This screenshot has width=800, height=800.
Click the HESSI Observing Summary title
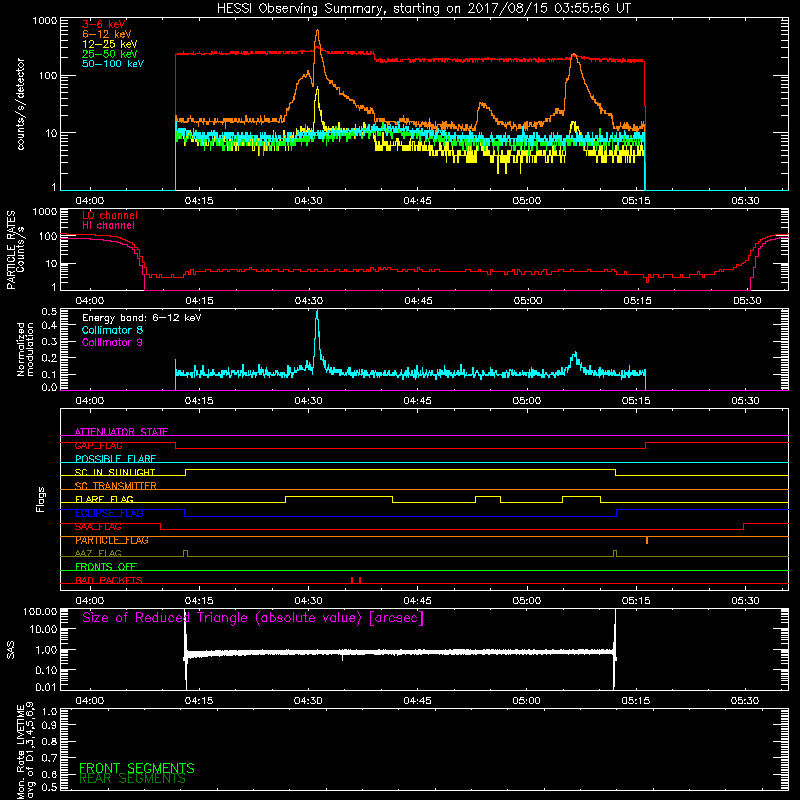coord(423,9)
